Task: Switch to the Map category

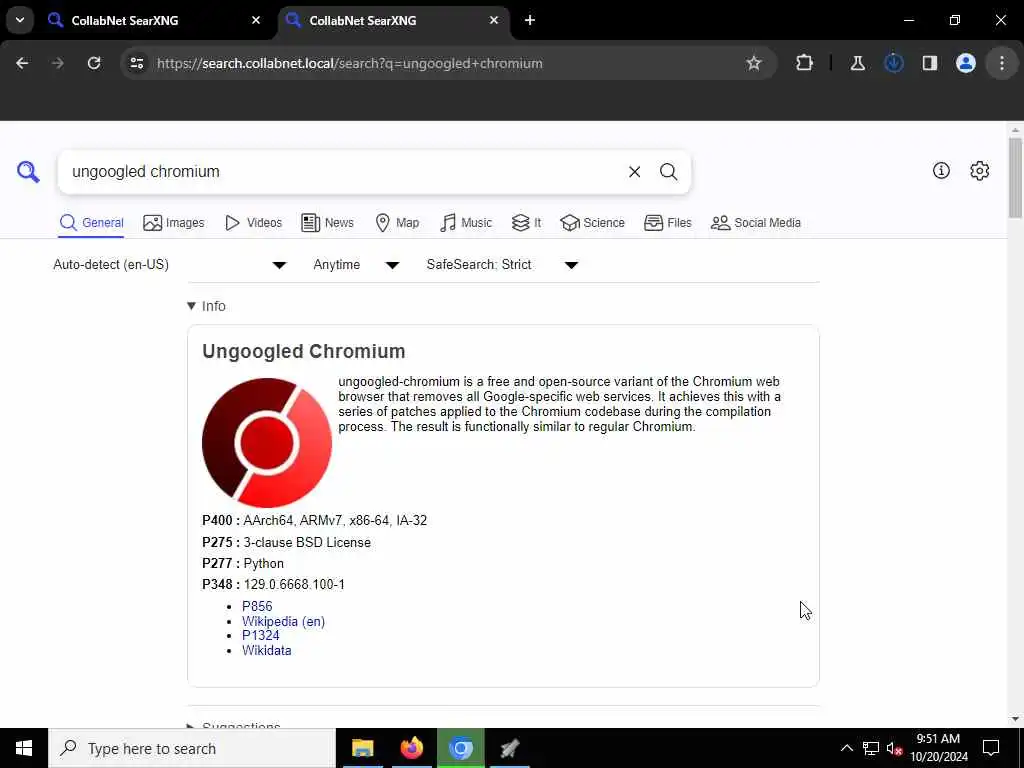Action: pos(397,223)
